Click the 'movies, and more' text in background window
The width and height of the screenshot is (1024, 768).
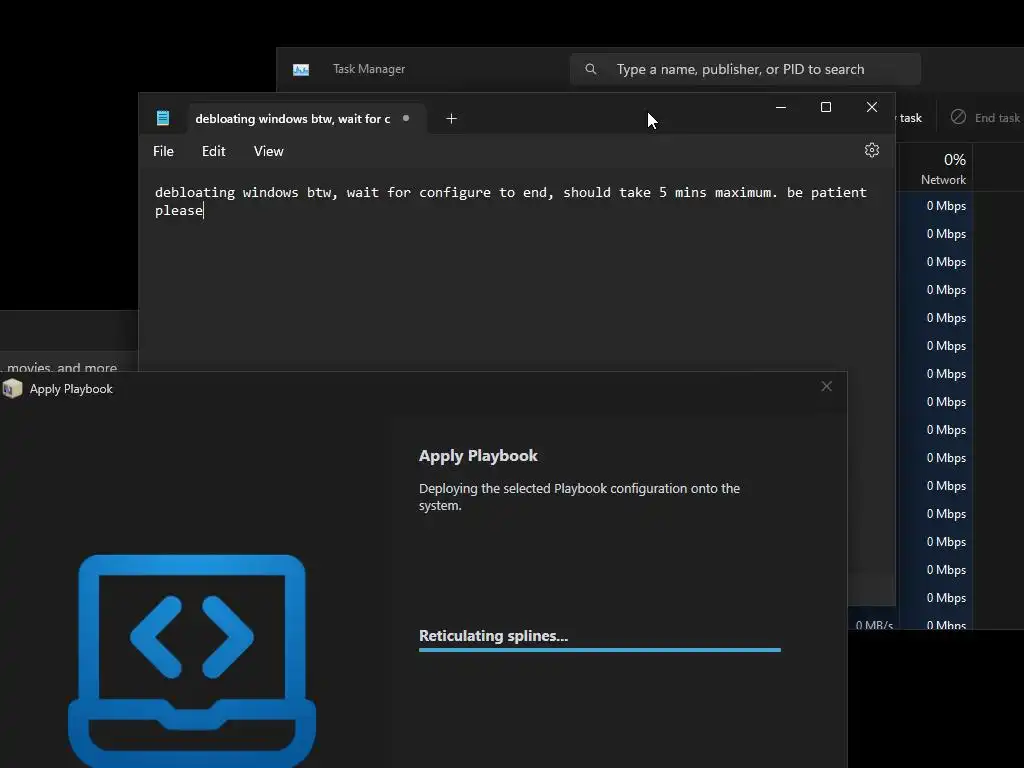pos(62,367)
